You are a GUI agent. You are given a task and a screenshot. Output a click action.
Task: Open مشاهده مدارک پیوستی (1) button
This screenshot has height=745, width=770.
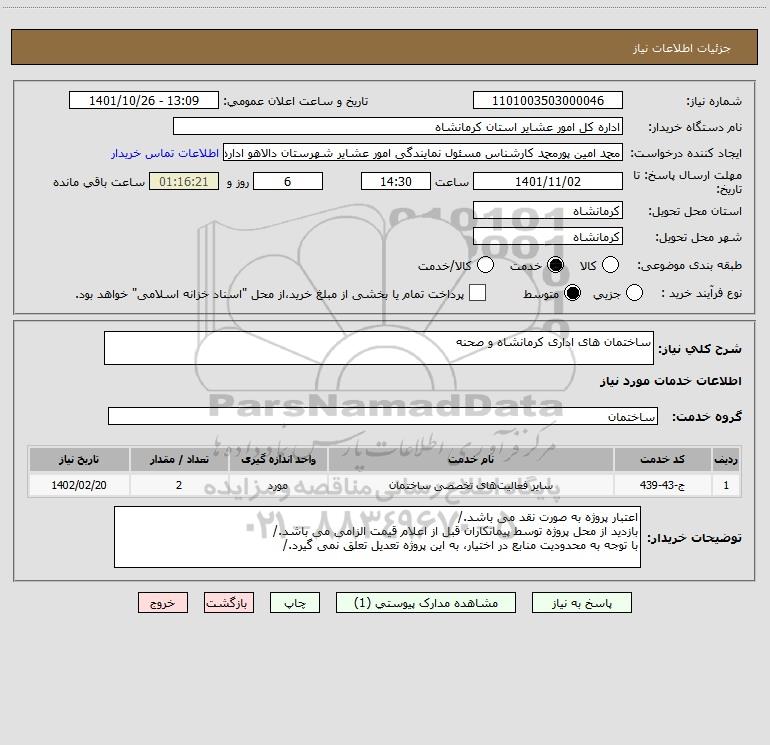[x=426, y=603]
